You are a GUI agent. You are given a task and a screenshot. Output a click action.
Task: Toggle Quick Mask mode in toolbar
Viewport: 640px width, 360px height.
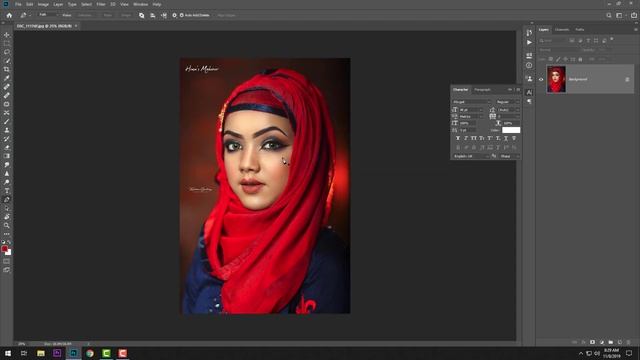[x=7, y=261]
